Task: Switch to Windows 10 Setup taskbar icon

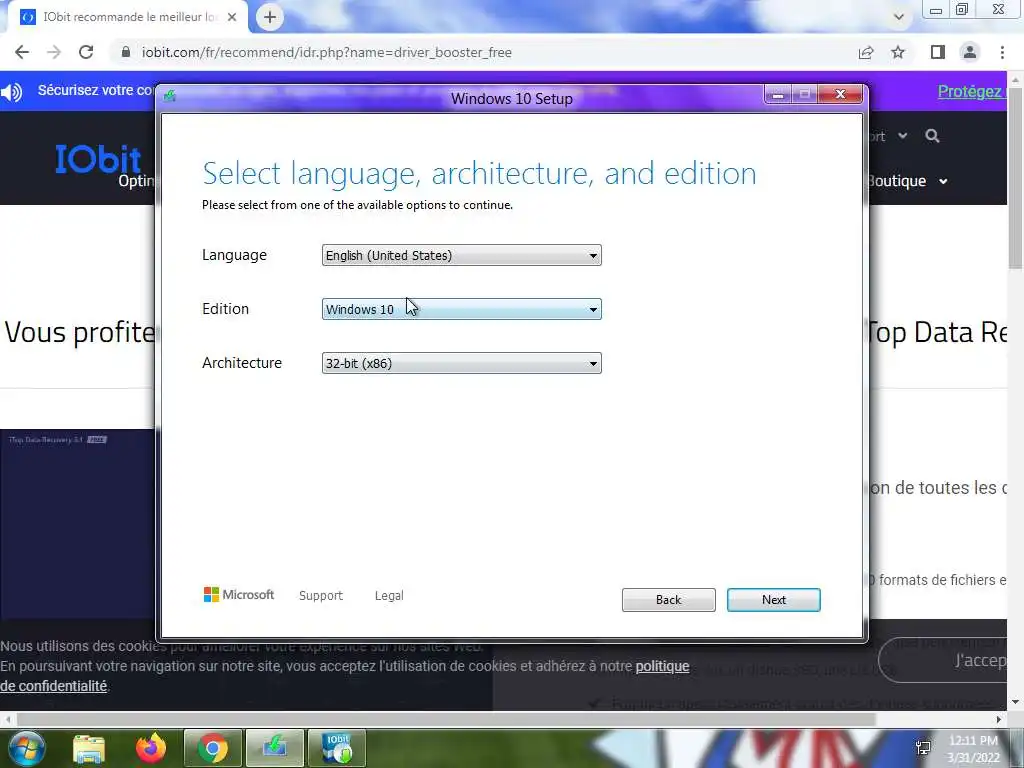Action: (275, 748)
